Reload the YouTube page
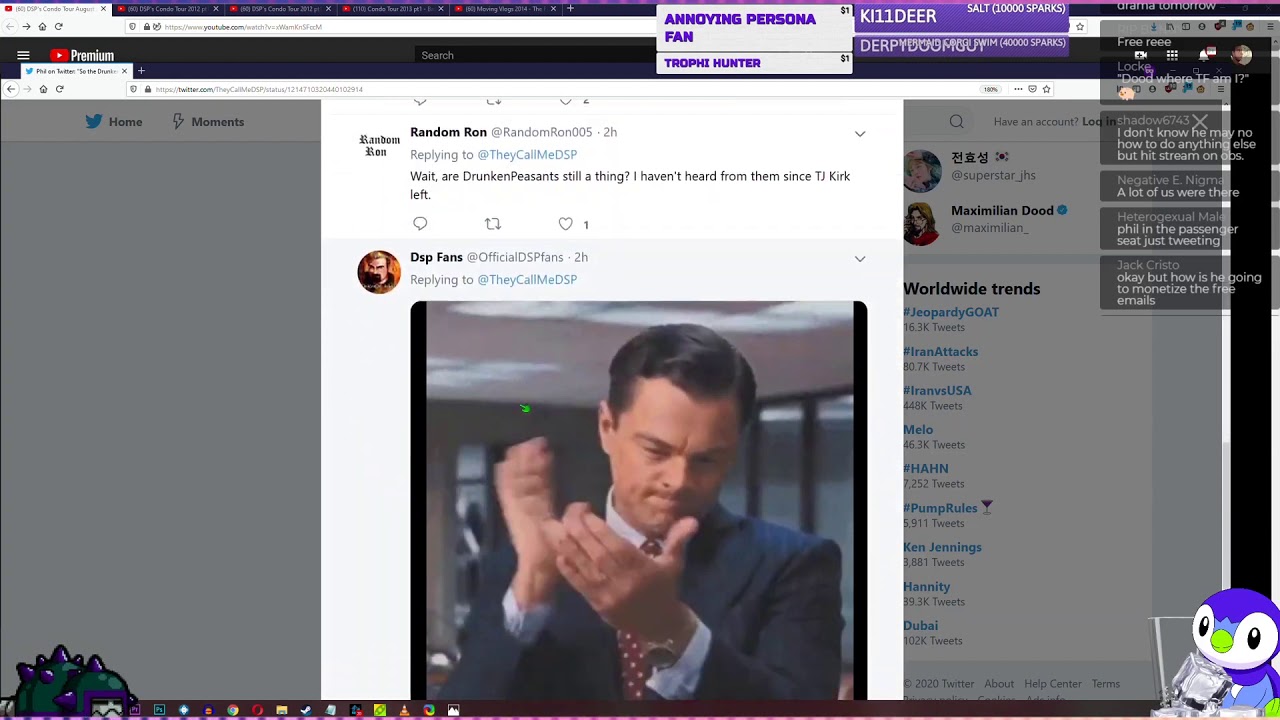This screenshot has width=1280, height=720. [x=58, y=27]
